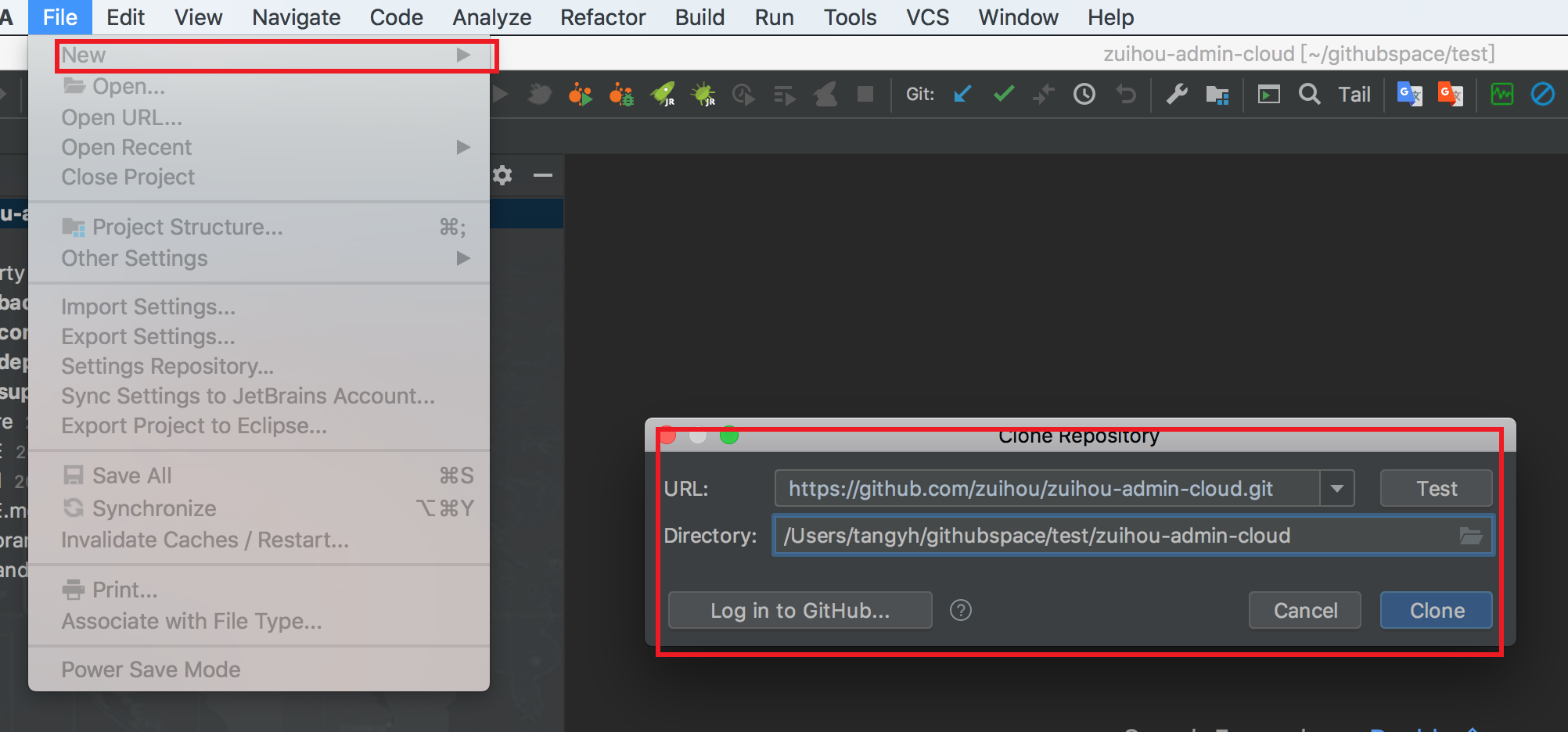Open the Refactor menu
This screenshot has width=1568, height=732.
[602, 17]
